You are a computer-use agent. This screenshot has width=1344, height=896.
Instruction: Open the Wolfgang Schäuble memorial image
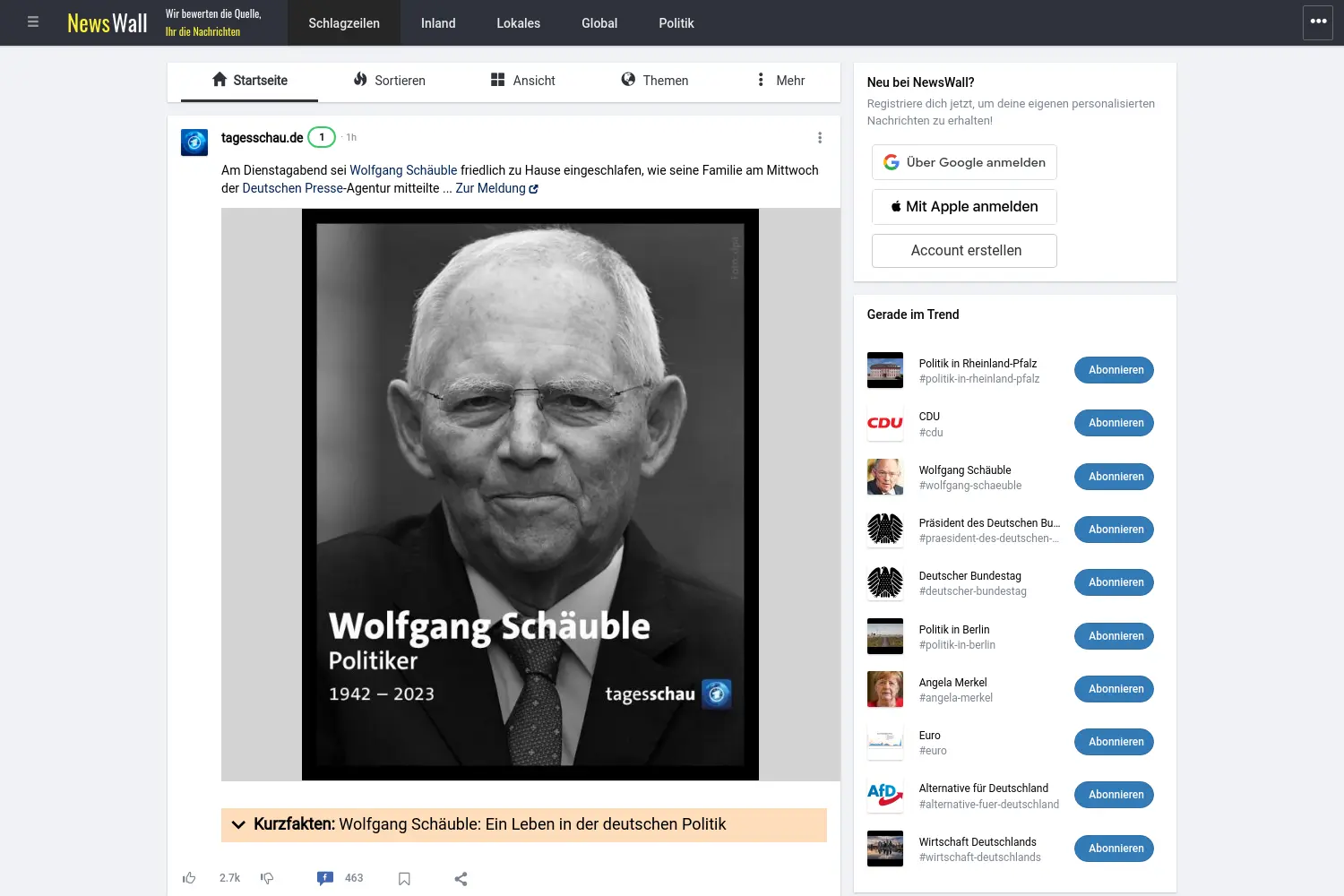[530, 495]
